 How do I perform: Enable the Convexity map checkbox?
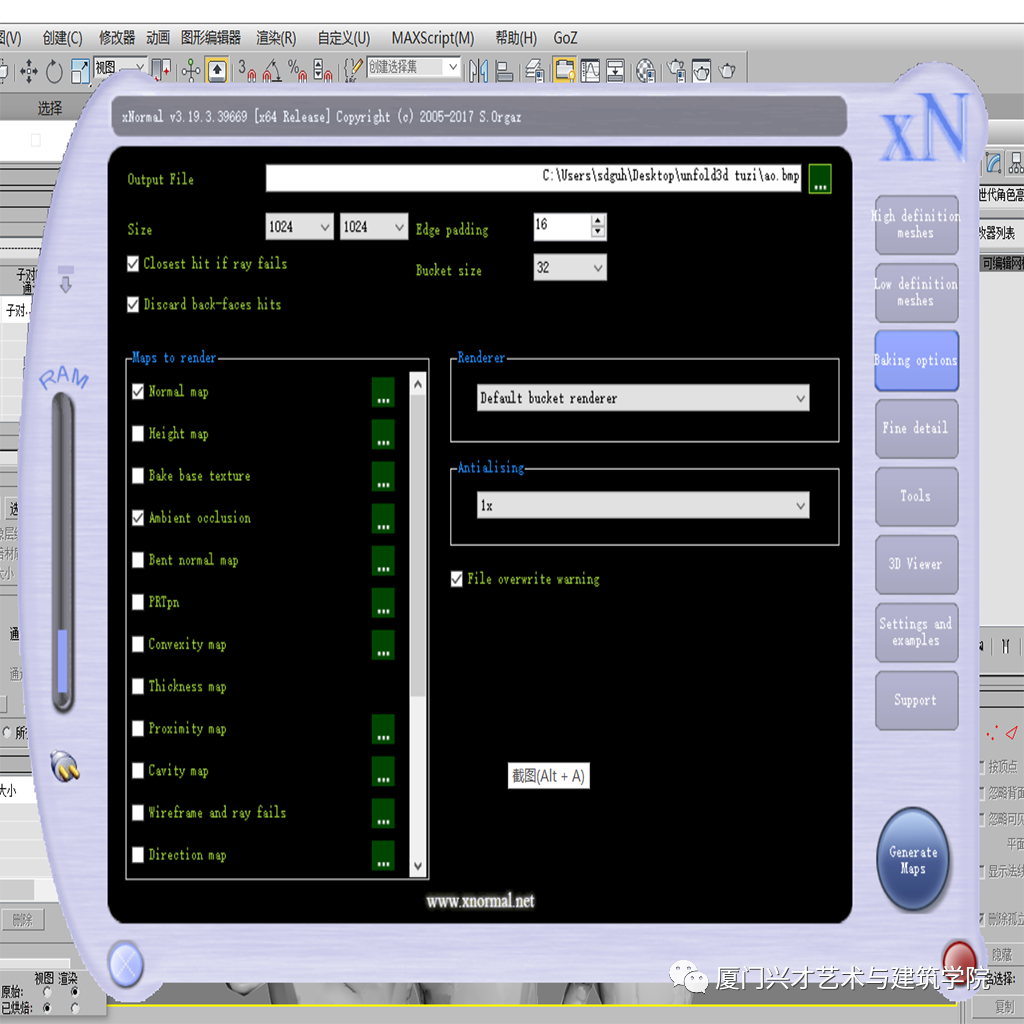click(x=138, y=645)
